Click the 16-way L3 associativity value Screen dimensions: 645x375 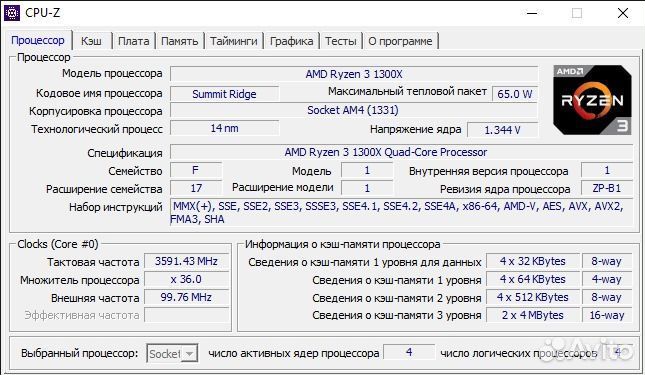[607, 315]
